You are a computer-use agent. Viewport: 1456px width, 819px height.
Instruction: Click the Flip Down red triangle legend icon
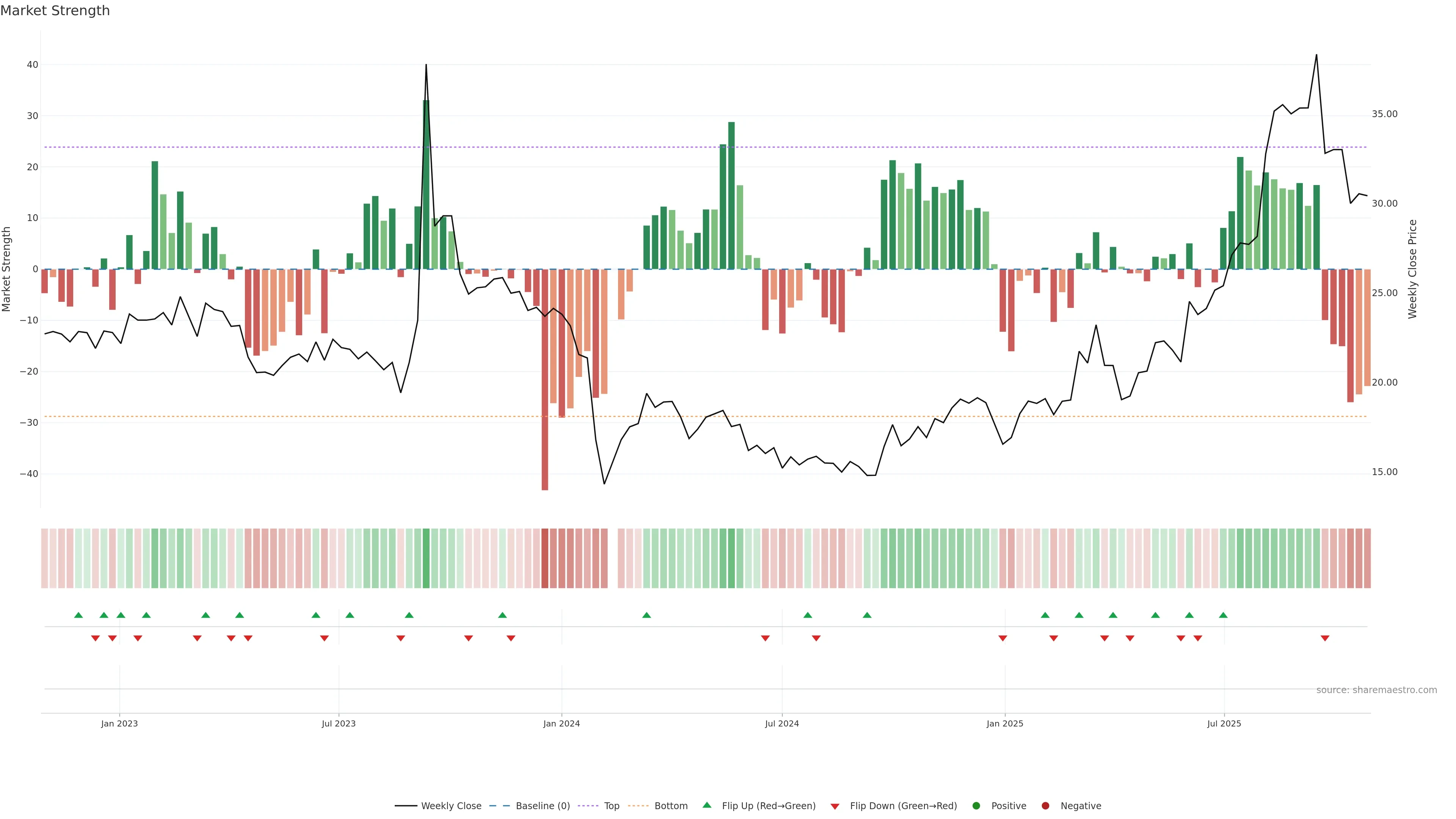835,806
